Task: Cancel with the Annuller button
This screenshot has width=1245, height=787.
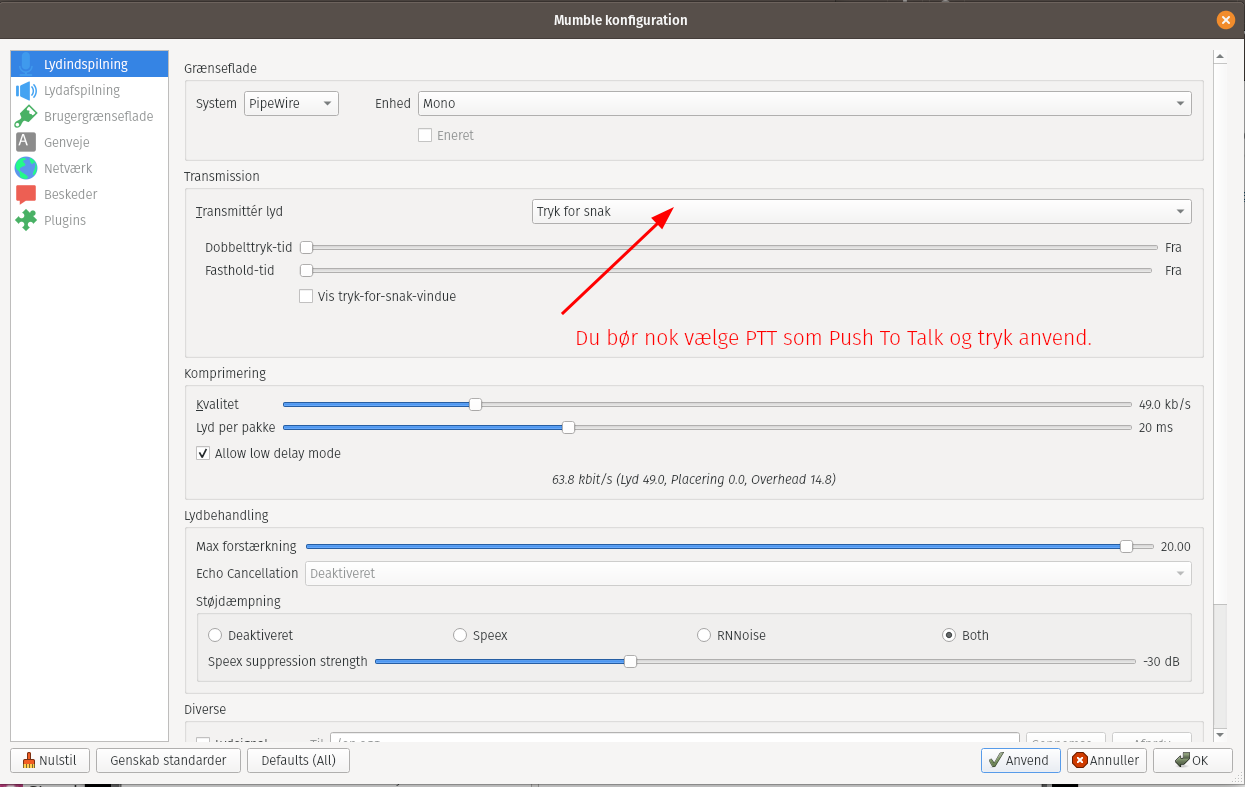Action: [x=1107, y=760]
